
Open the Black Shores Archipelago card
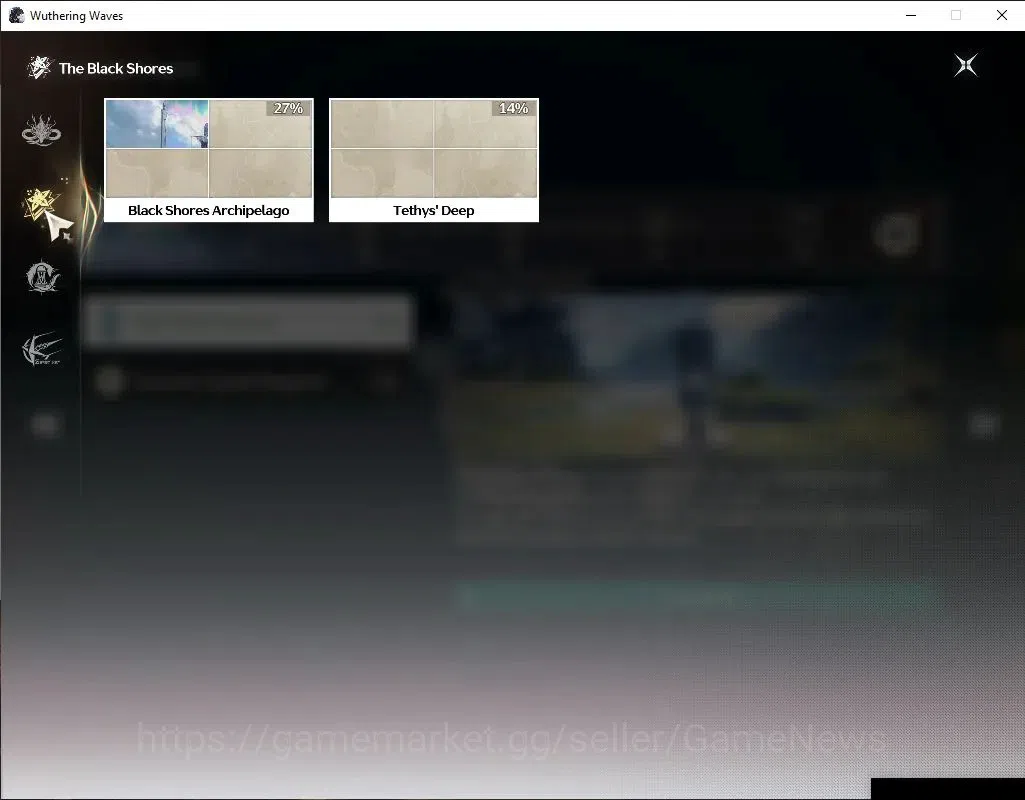tap(209, 160)
